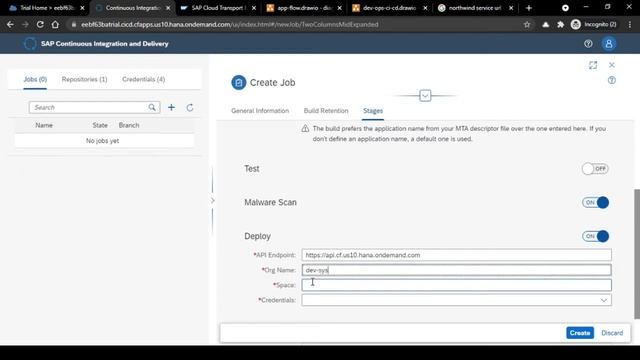Click the Discard button

pyautogui.click(x=612, y=333)
